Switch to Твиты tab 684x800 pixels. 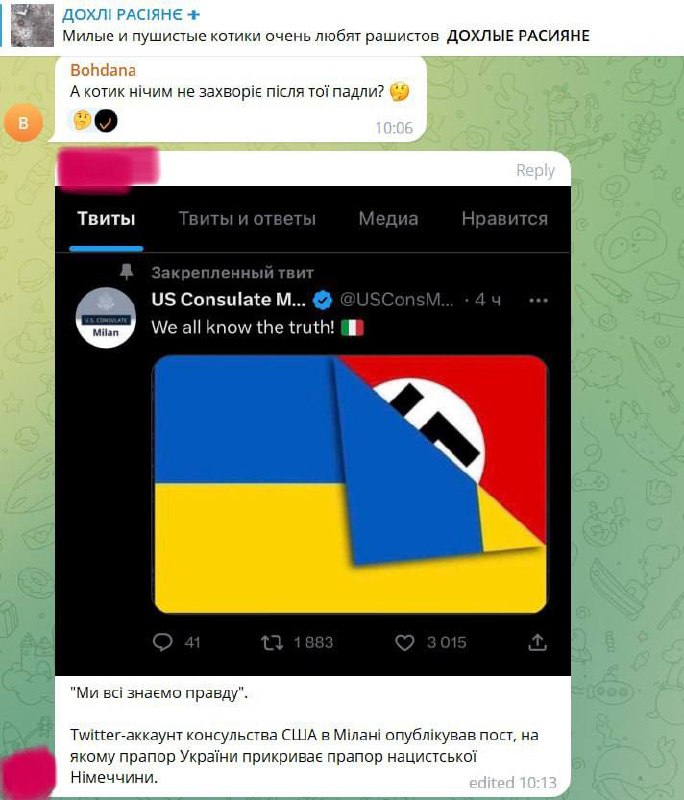[106, 218]
